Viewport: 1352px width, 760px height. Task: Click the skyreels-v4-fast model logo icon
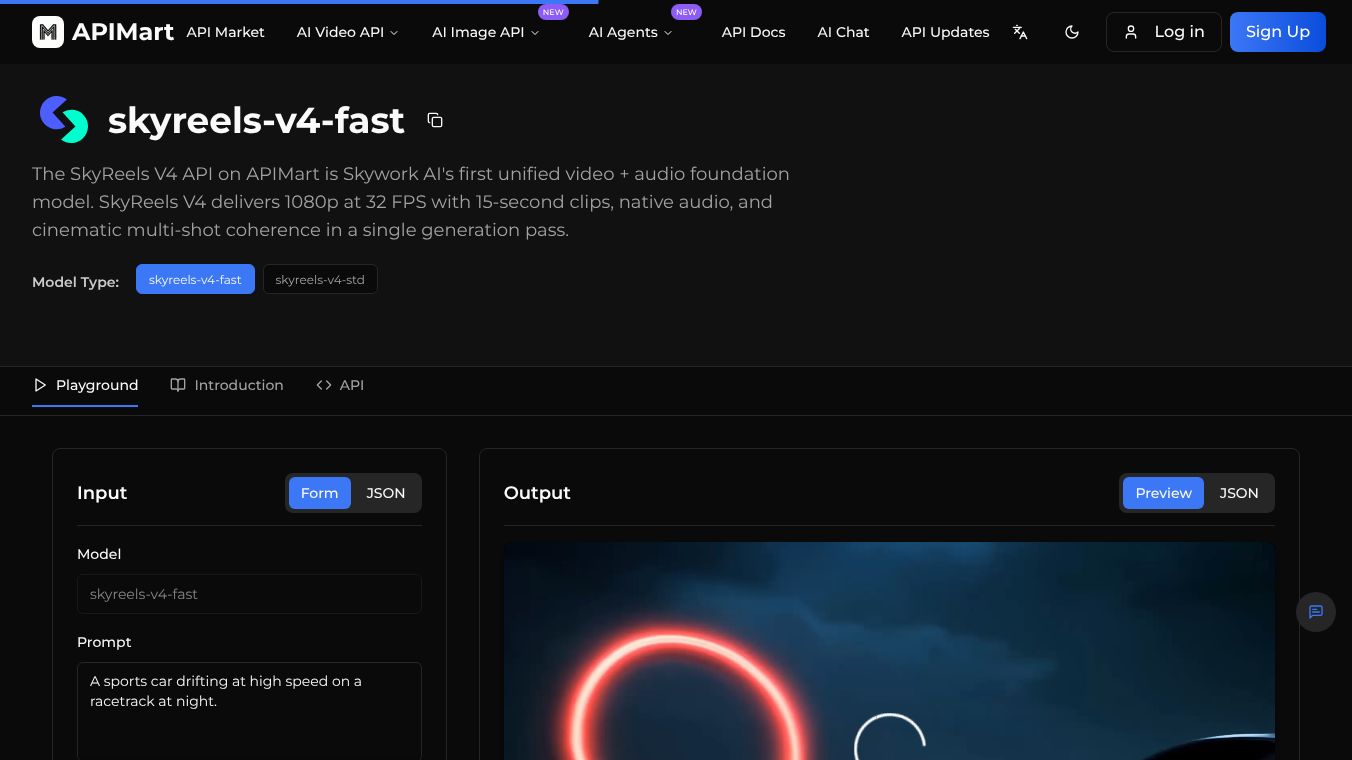click(64, 120)
